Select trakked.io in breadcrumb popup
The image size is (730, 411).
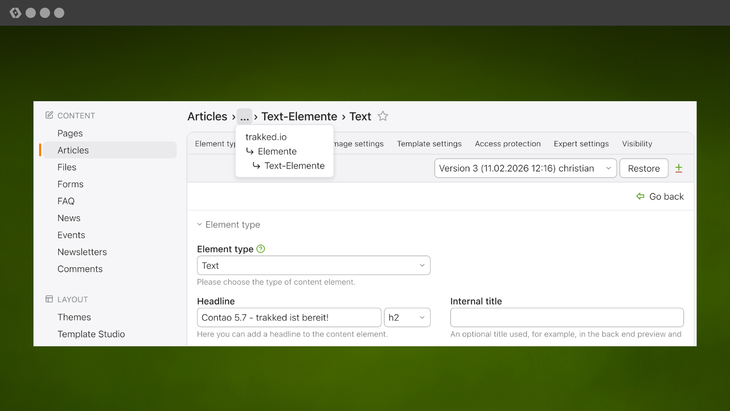[x=266, y=137]
